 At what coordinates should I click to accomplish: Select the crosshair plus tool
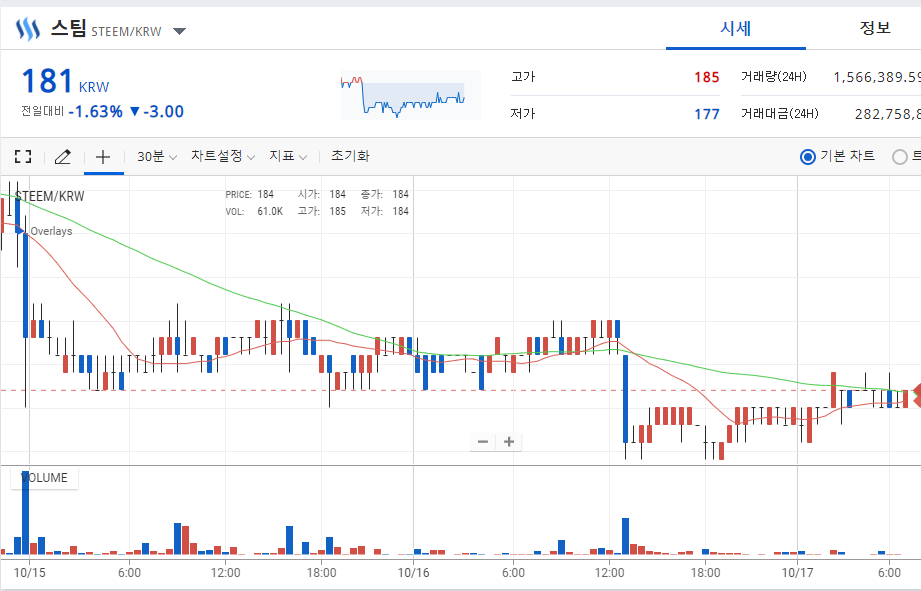coord(103,156)
